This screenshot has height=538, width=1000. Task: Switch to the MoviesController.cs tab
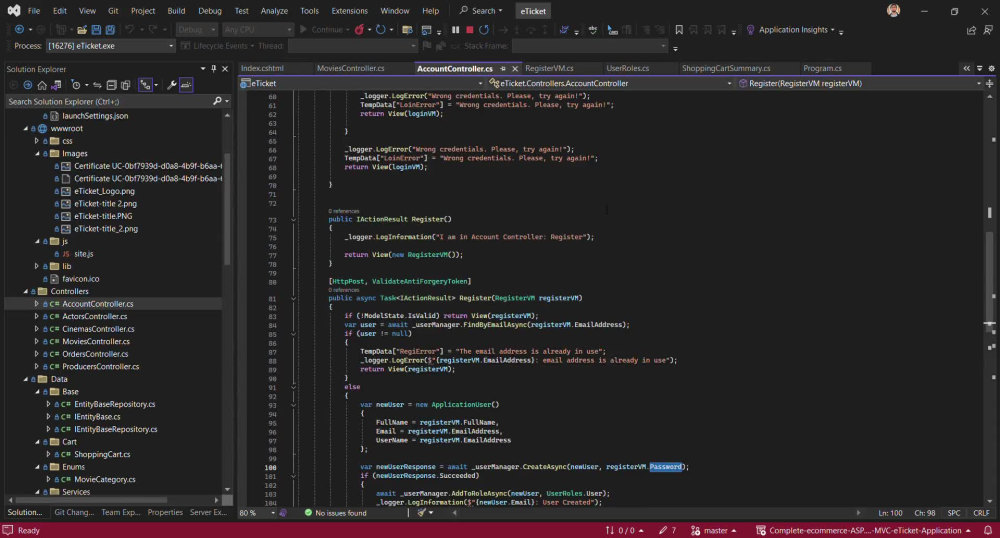[350, 68]
